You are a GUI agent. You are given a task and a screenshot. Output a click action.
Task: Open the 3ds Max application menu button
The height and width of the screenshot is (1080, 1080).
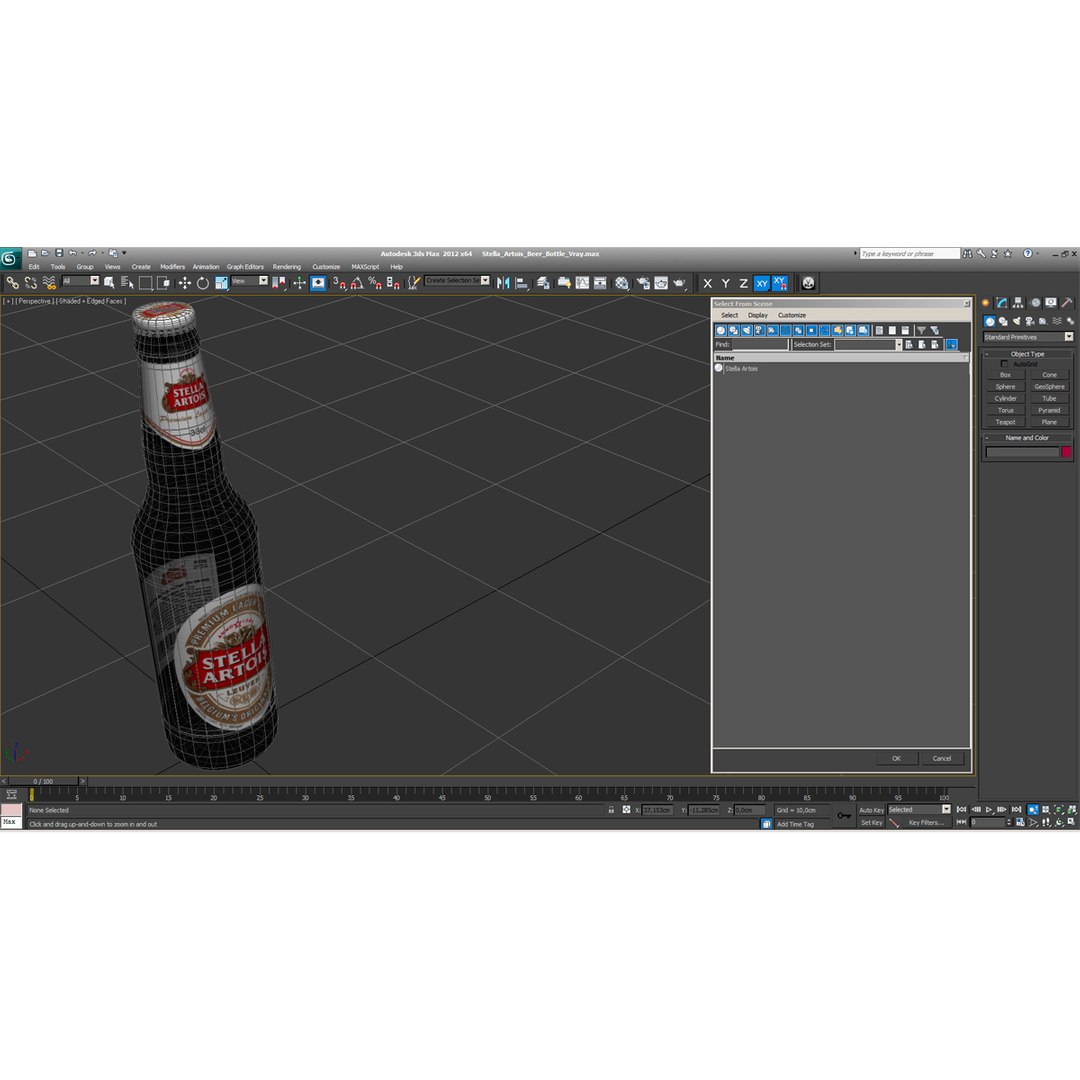pos(10,258)
